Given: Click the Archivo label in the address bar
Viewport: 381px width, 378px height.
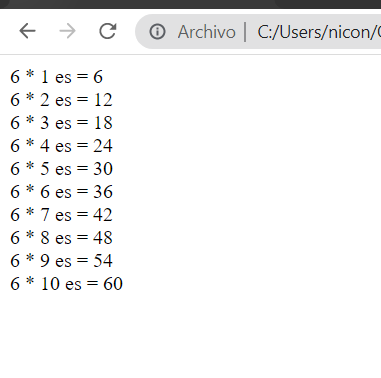Looking at the screenshot, I should [206, 32].
